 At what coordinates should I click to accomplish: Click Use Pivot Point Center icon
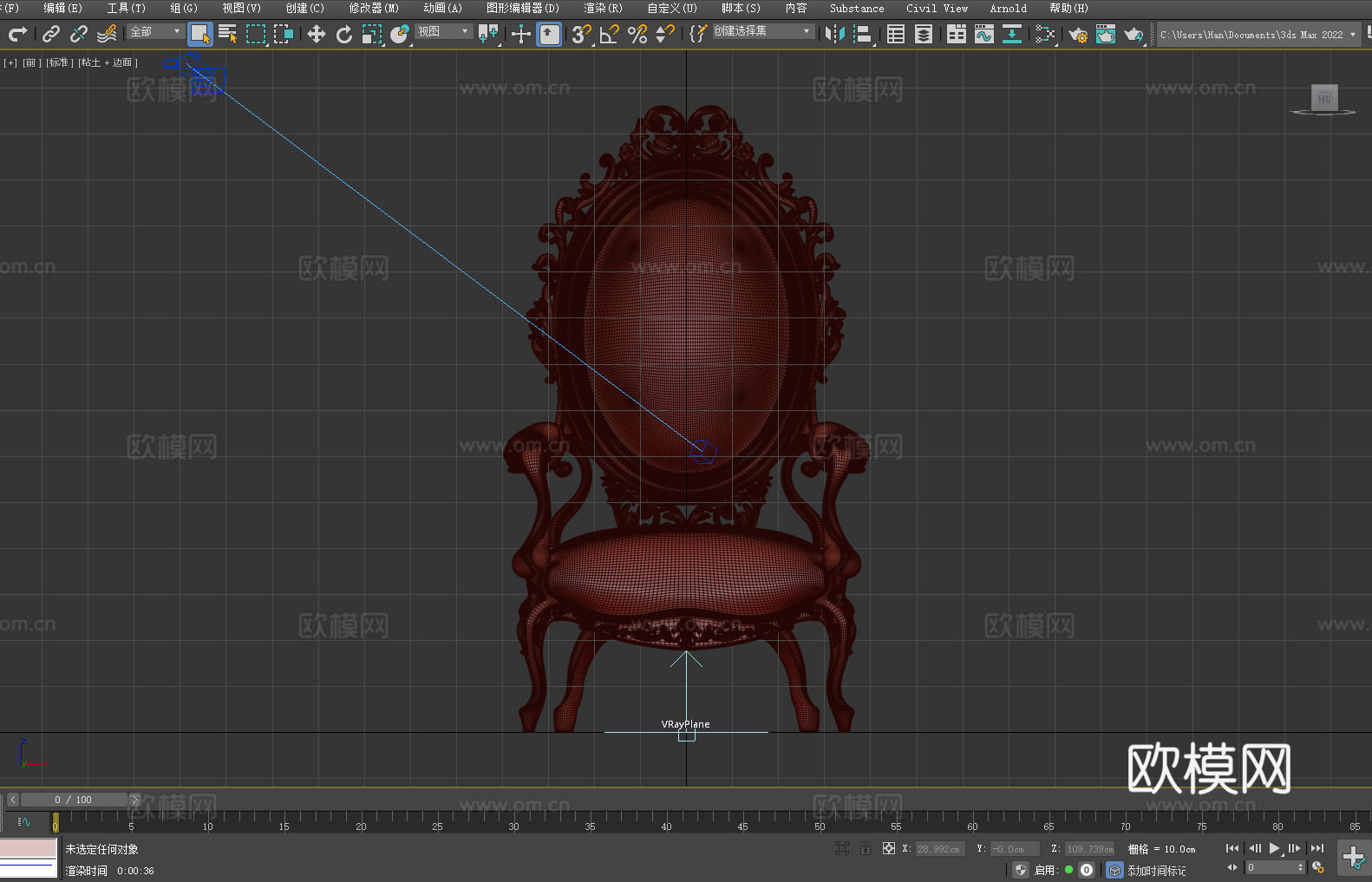click(x=488, y=34)
